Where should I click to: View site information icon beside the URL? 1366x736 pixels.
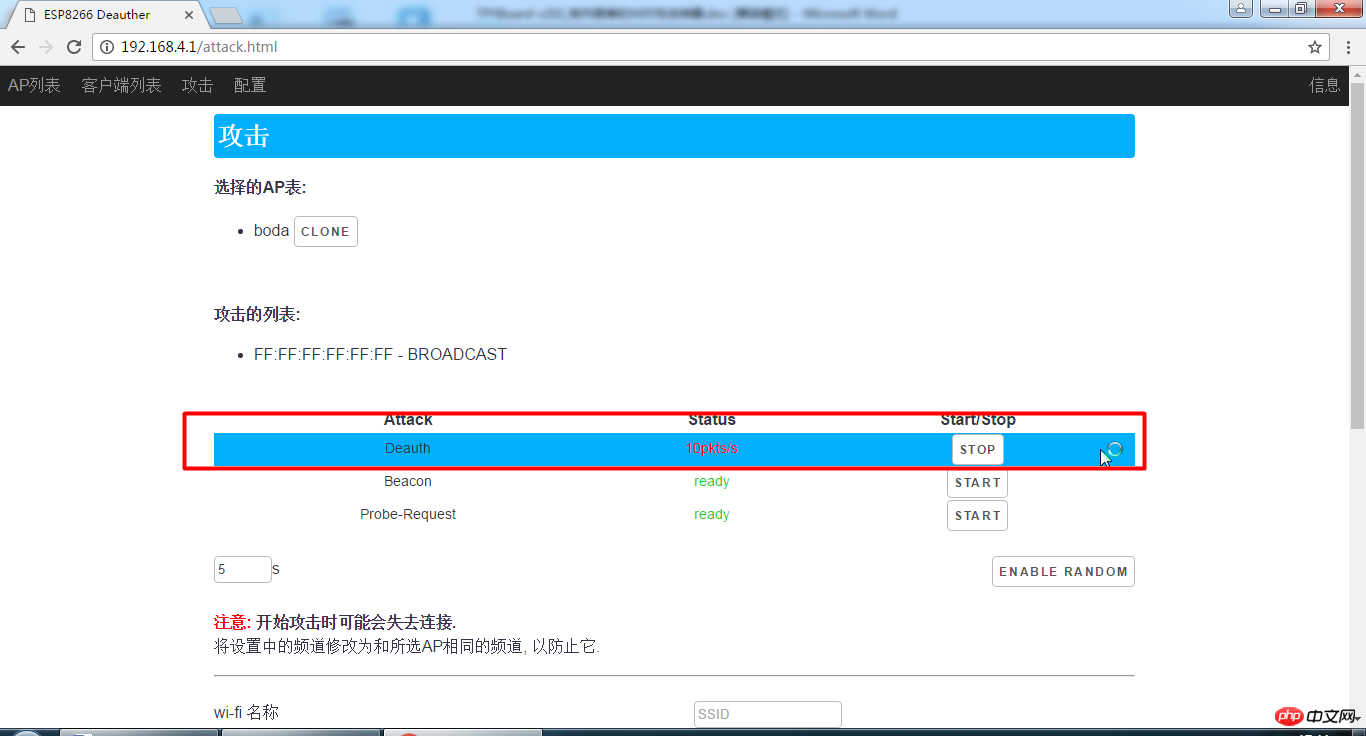(108, 47)
